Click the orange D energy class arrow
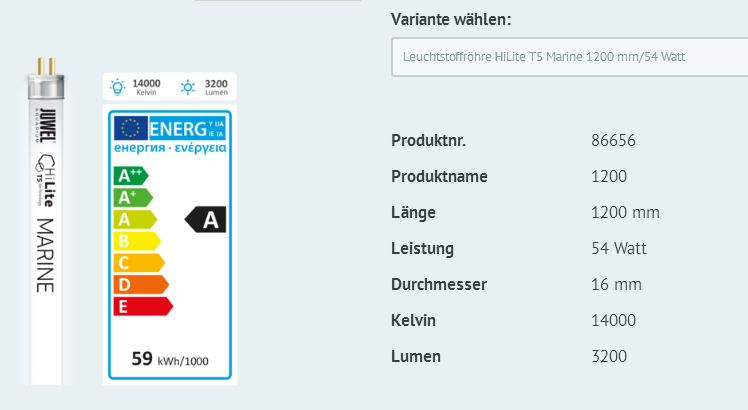 pyautogui.click(x=142, y=284)
